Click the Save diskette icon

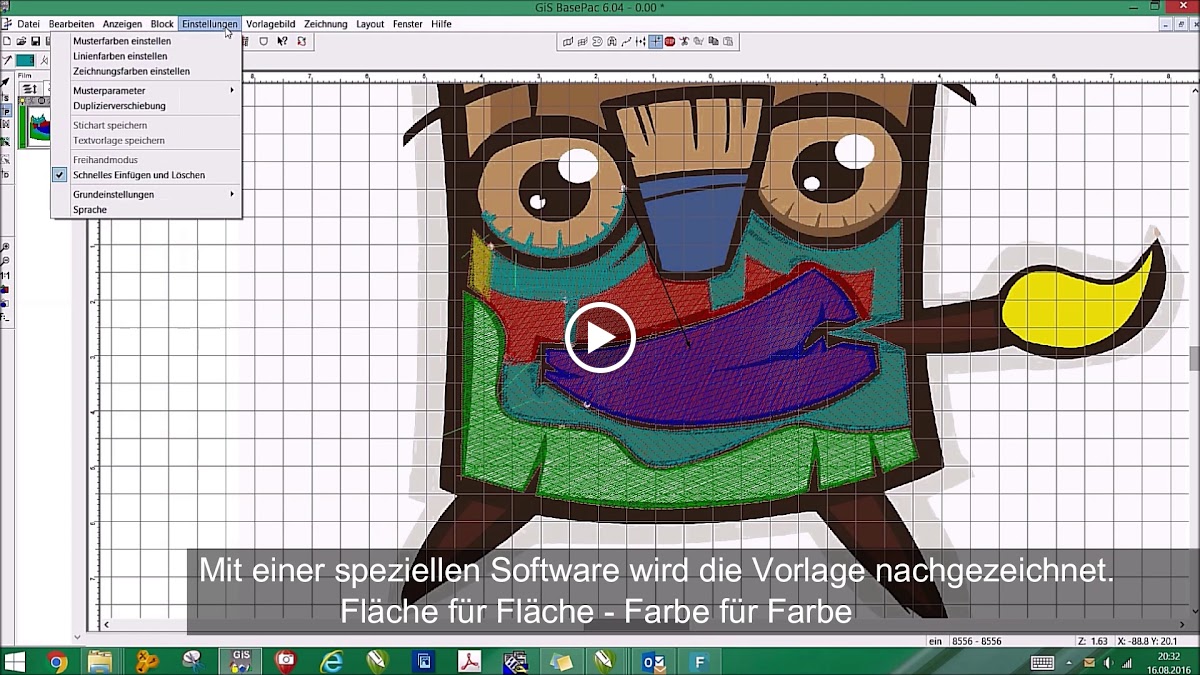click(x=35, y=41)
